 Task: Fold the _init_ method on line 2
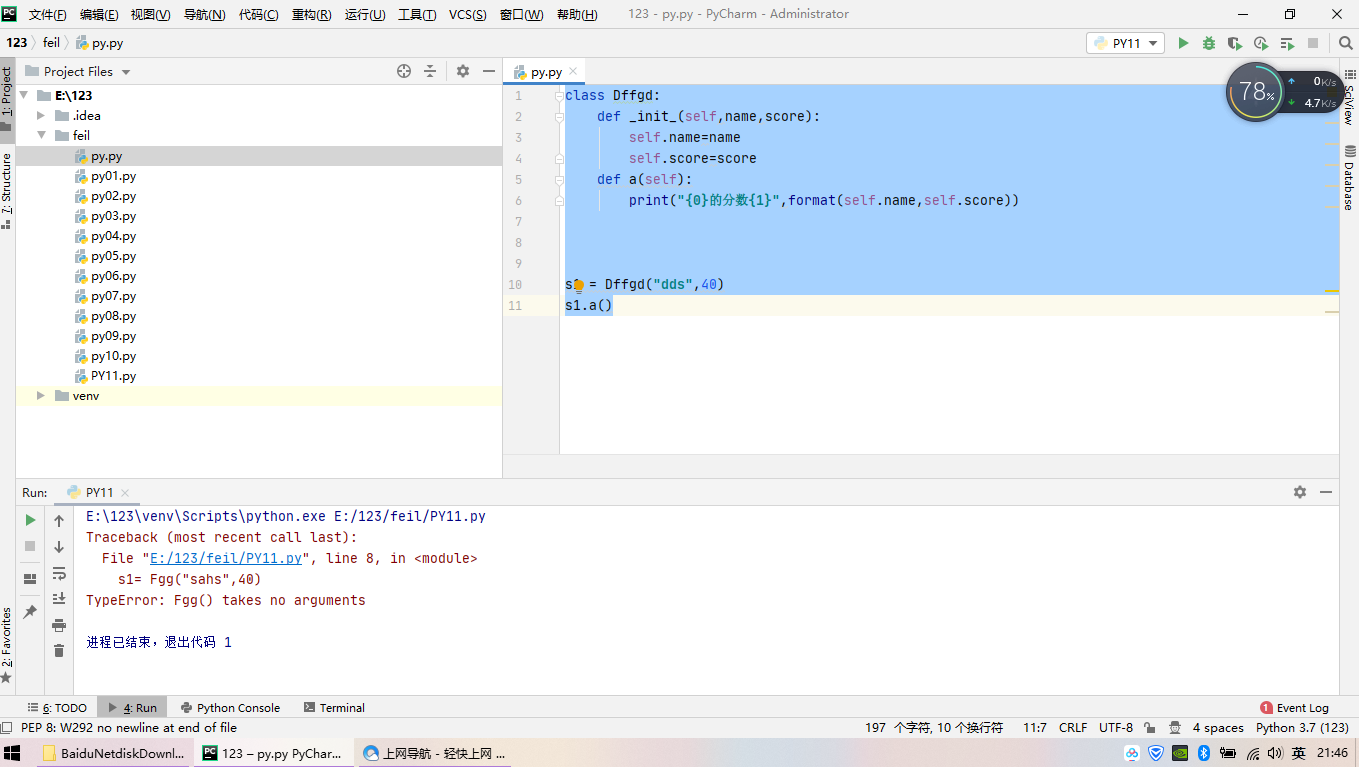(559, 117)
